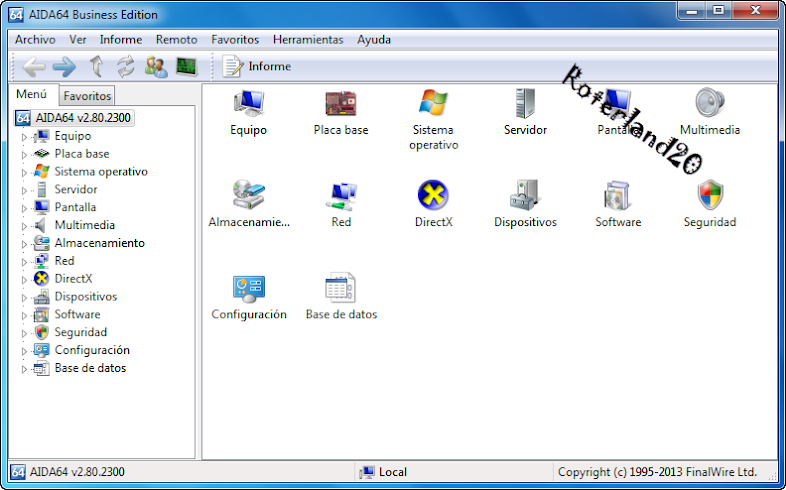Open the Seguridad shield icon in main pane

710,194
